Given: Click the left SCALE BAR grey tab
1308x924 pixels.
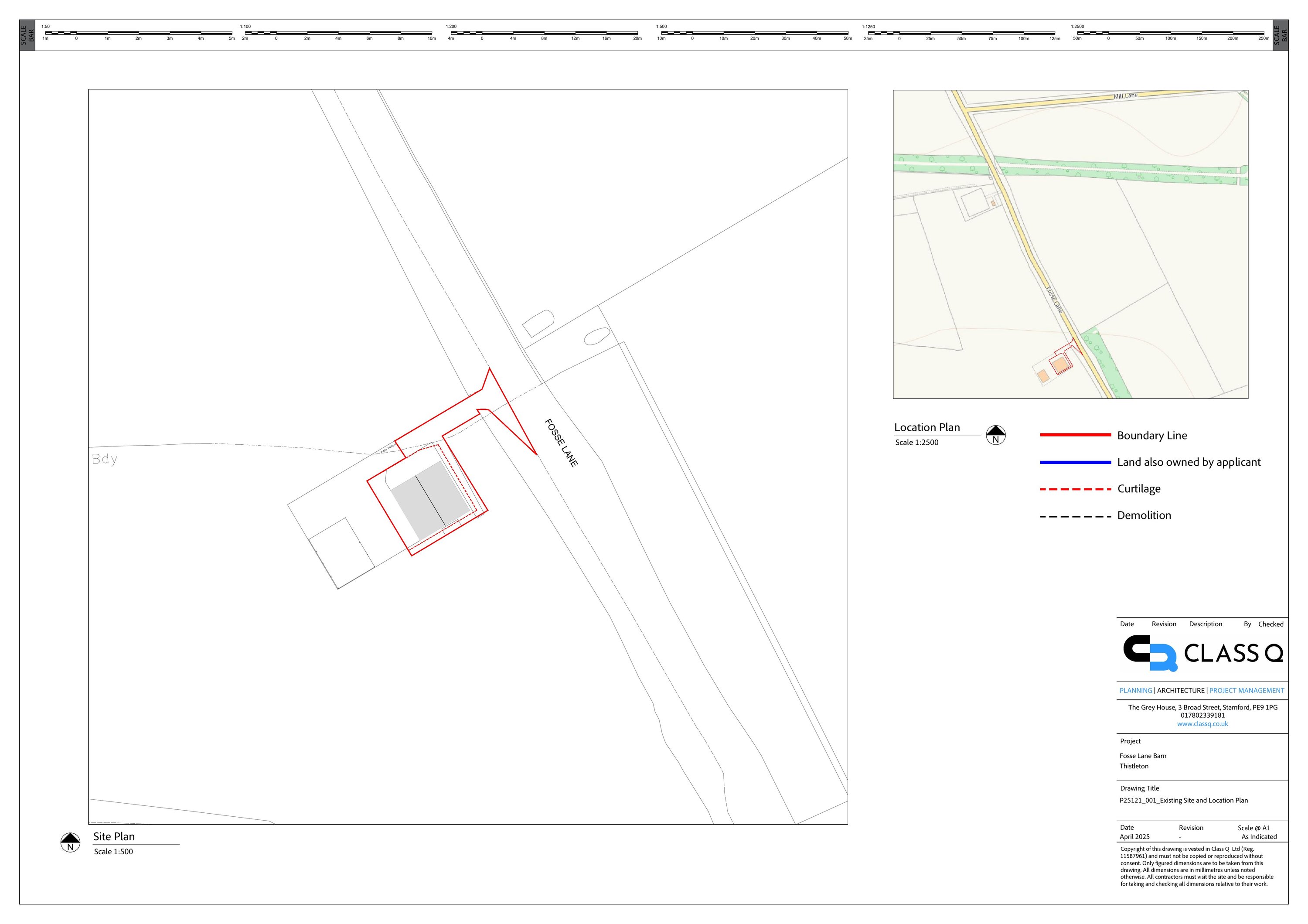Looking at the screenshot, I should point(27,35).
